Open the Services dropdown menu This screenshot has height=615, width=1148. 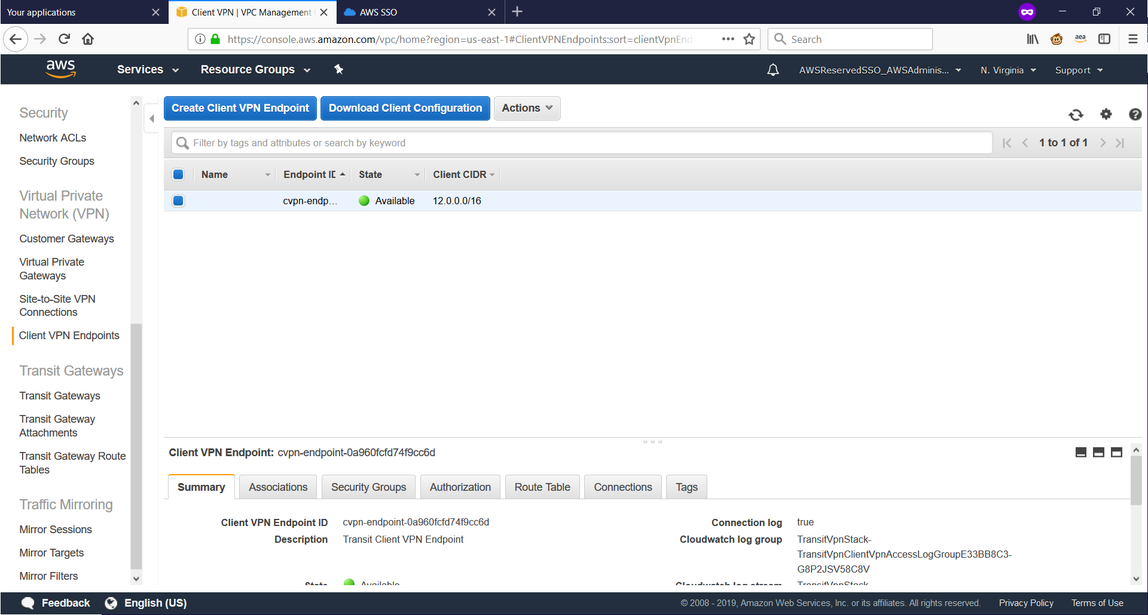point(148,70)
